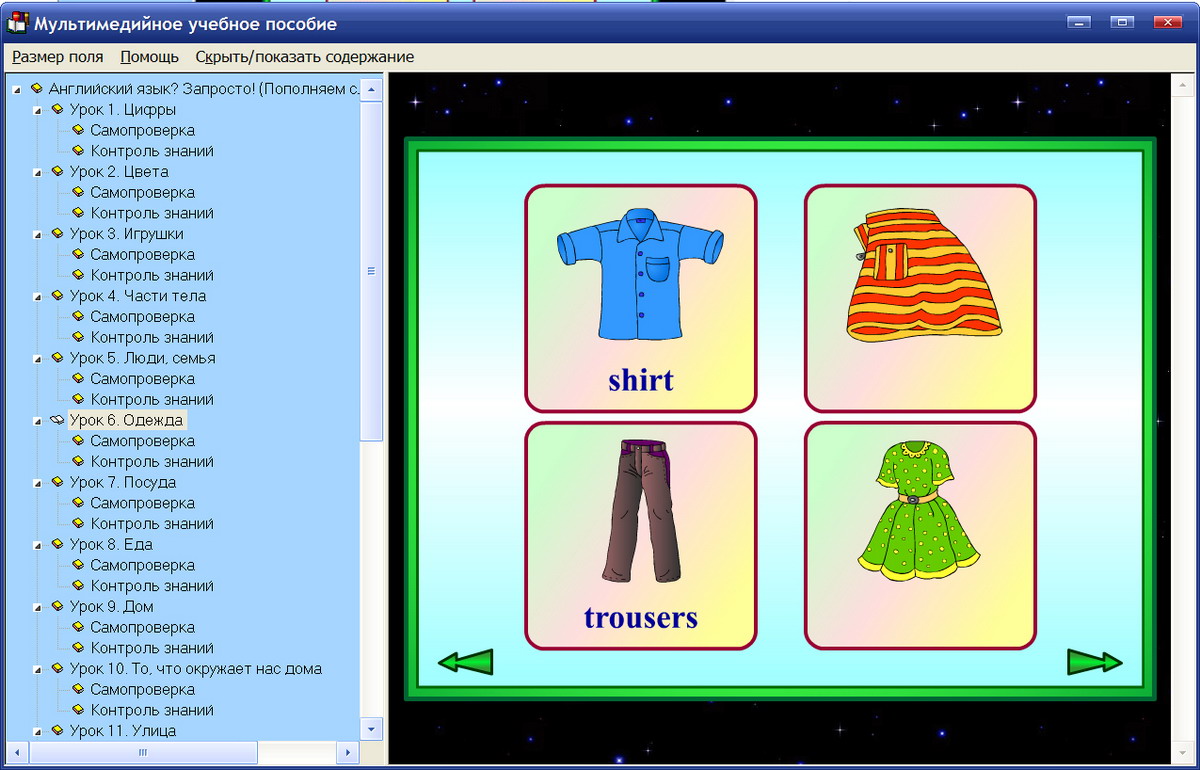This screenshot has width=1200, height=770.
Task: Click the green left arrow to go back
Action: 465,662
